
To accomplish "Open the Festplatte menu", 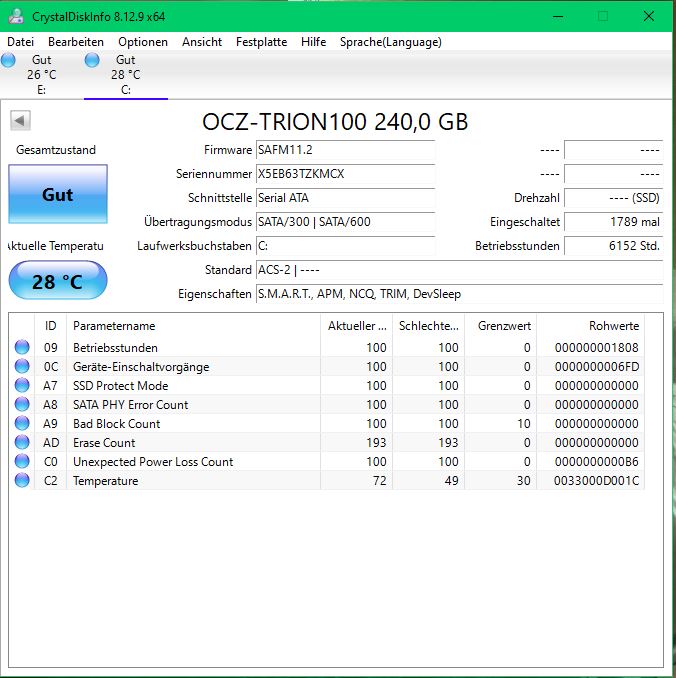I will [261, 42].
